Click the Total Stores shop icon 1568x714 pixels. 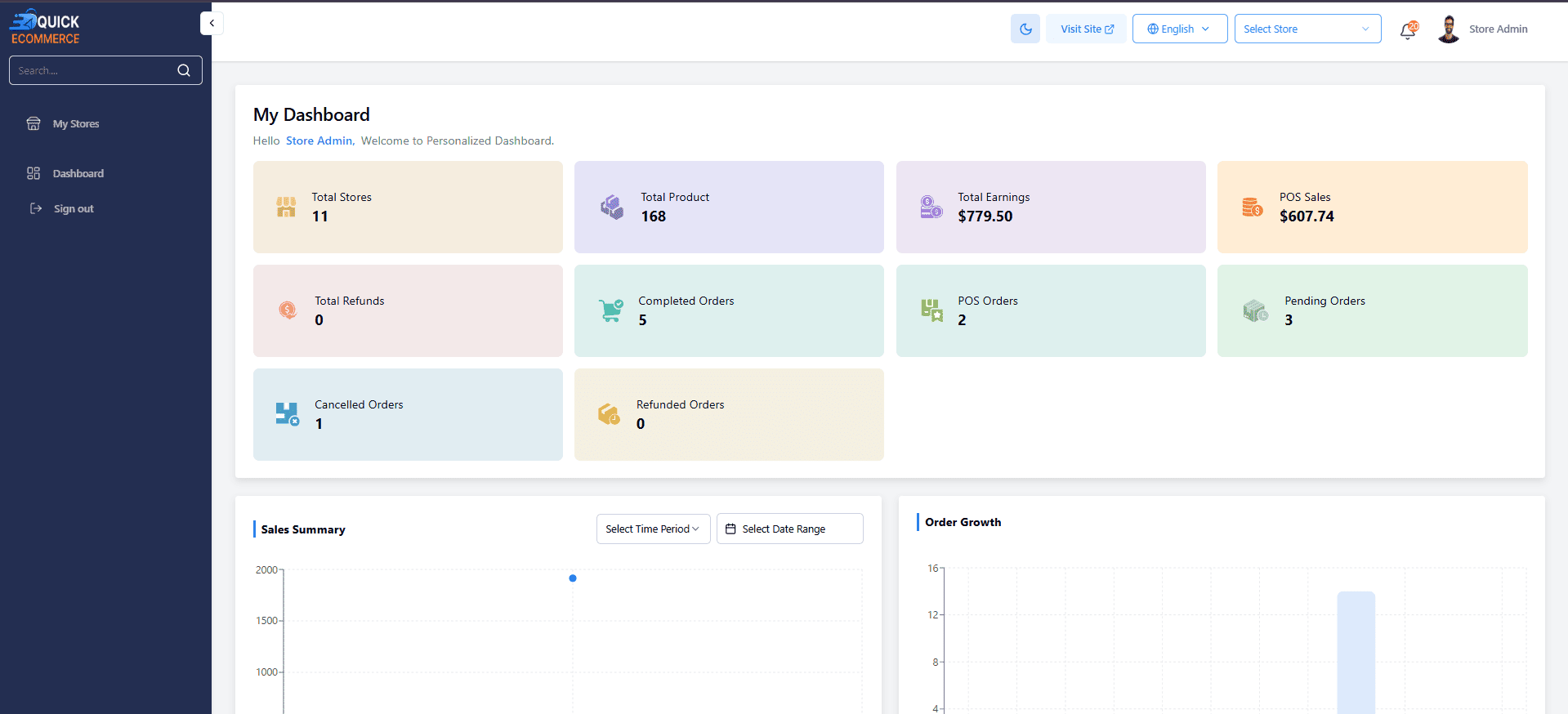point(286,208)
